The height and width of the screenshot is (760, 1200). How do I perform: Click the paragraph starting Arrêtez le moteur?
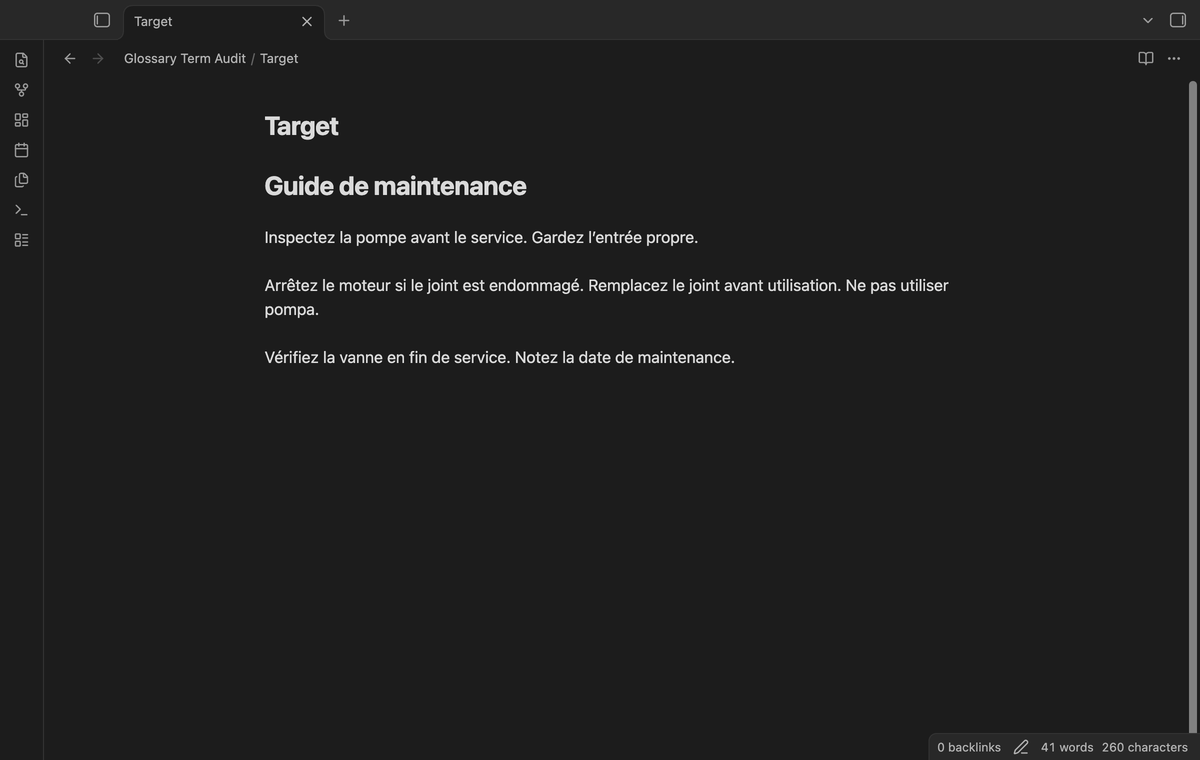click(606, 297)
